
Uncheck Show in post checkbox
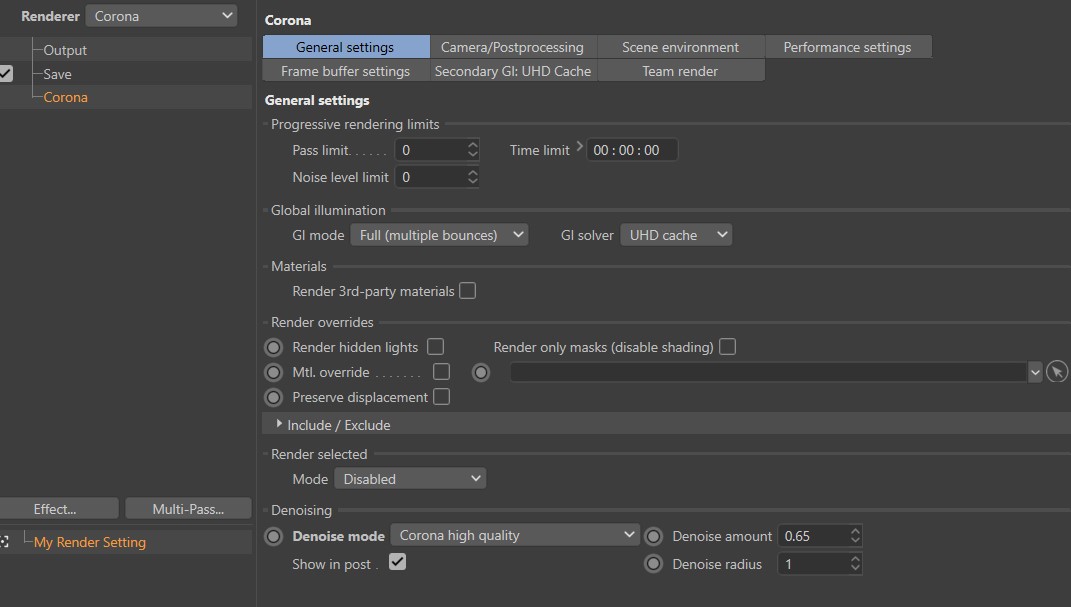click(397, 562)
